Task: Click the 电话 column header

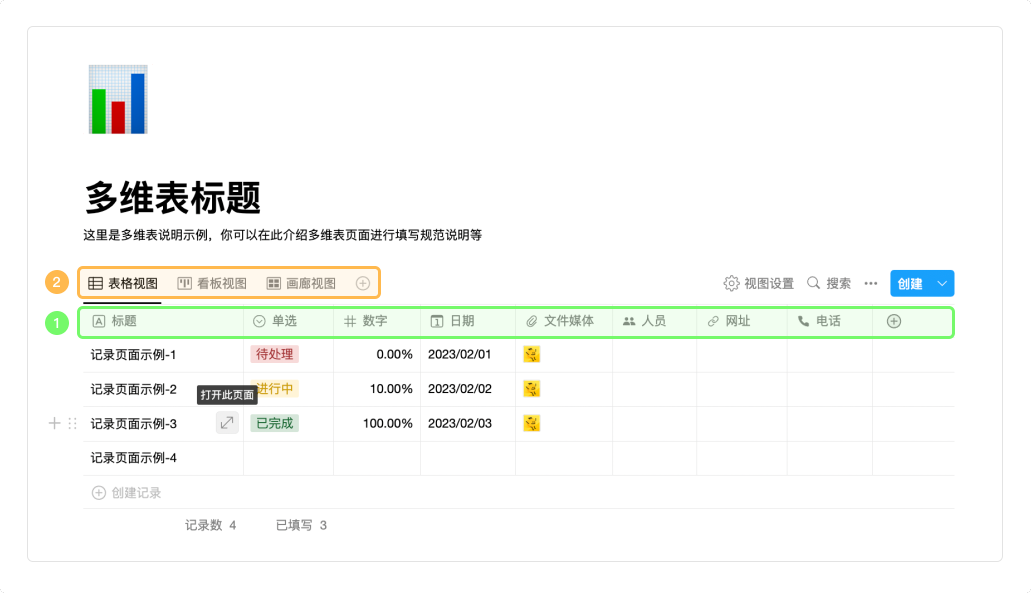Action: point(830,321)
